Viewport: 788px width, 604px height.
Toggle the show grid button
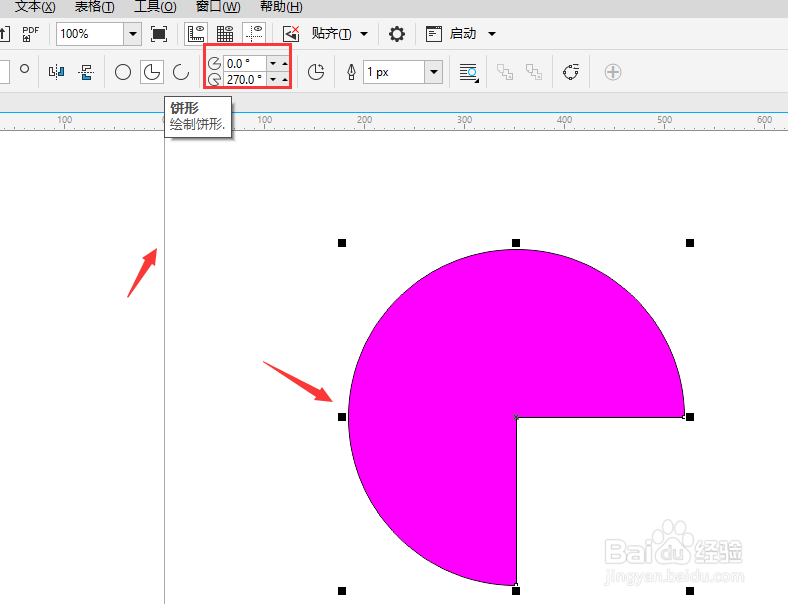(225, 34)
